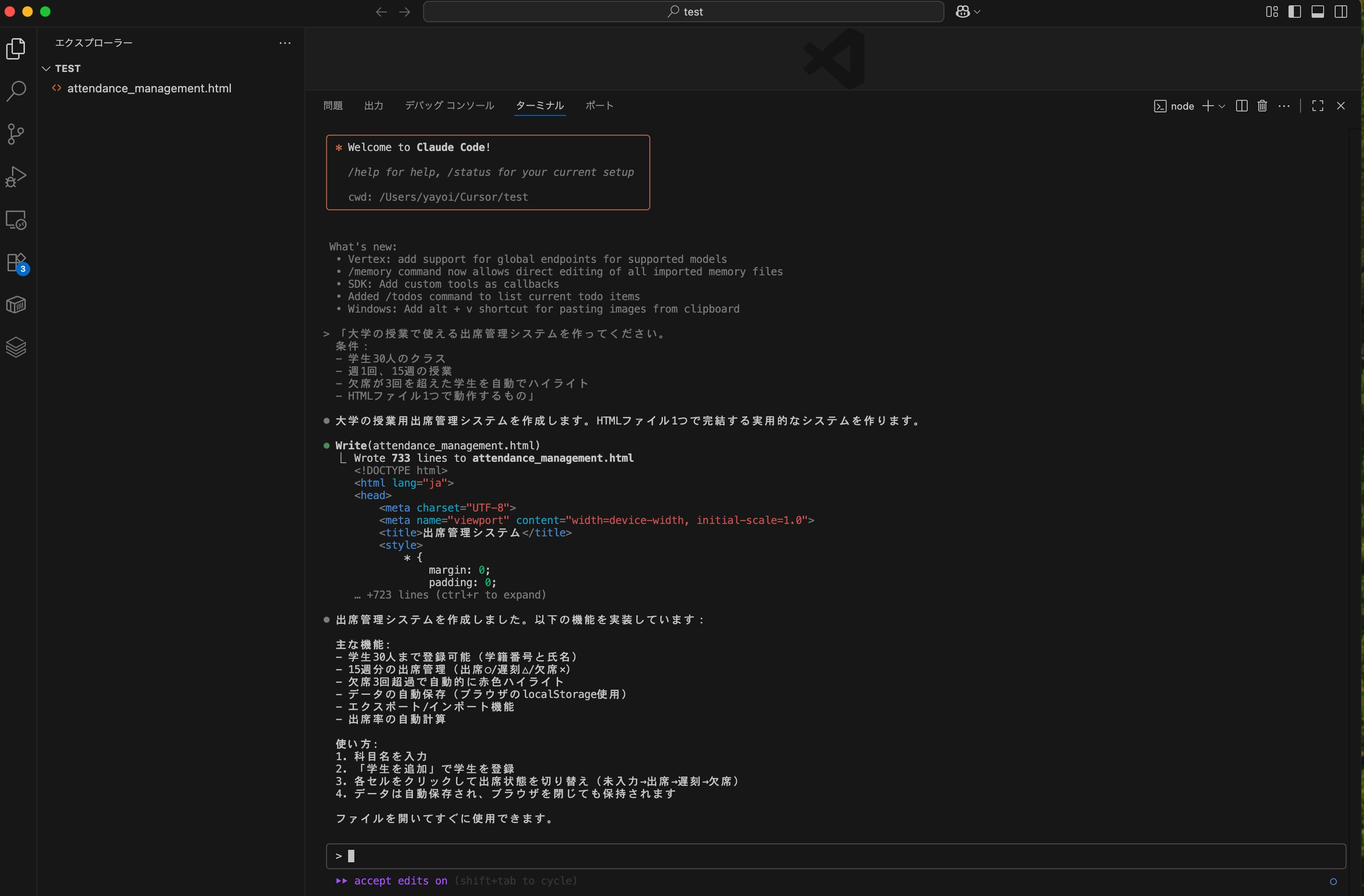The width and height of the screenshot is (1364, 896).
Task: Toggle the primary sidebar visibility
Action: click(x=1294, y=12)
